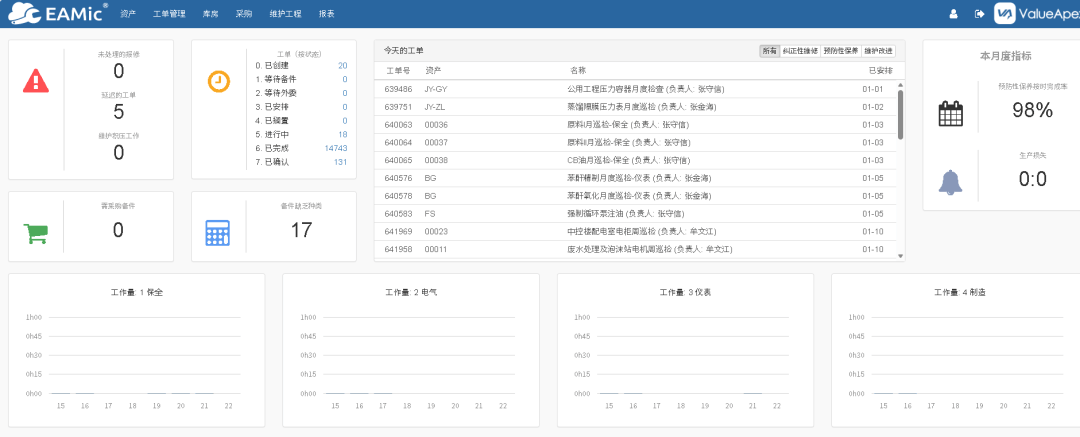Click the blue calculator icon
Viewport: 1080px width, 437px height.
coord(218,232)
